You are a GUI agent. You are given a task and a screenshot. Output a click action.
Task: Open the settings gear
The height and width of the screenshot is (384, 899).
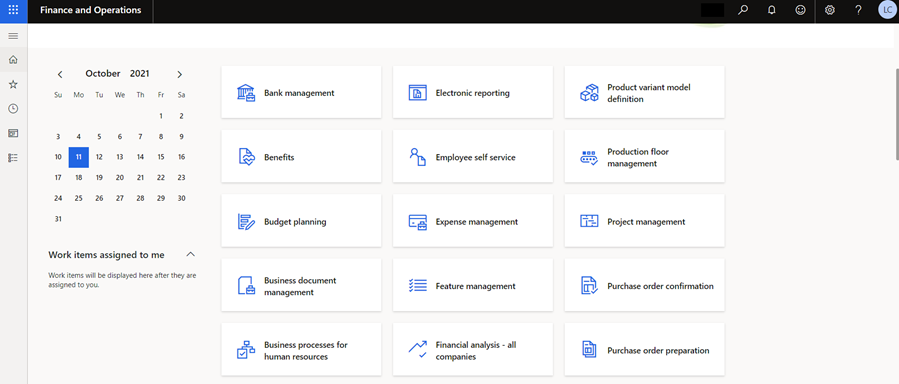pos(830,10)
